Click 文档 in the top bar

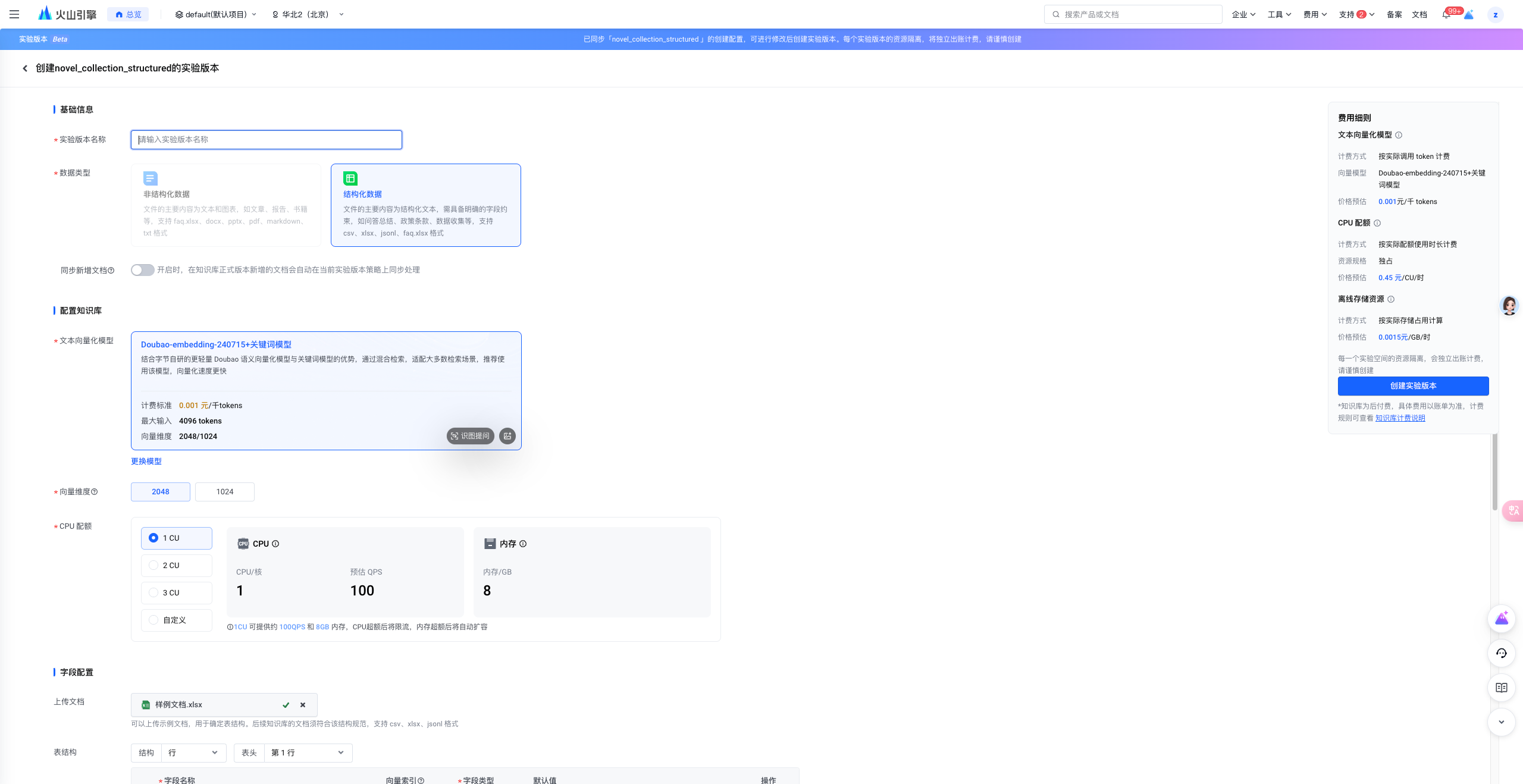coord(1419,14)
